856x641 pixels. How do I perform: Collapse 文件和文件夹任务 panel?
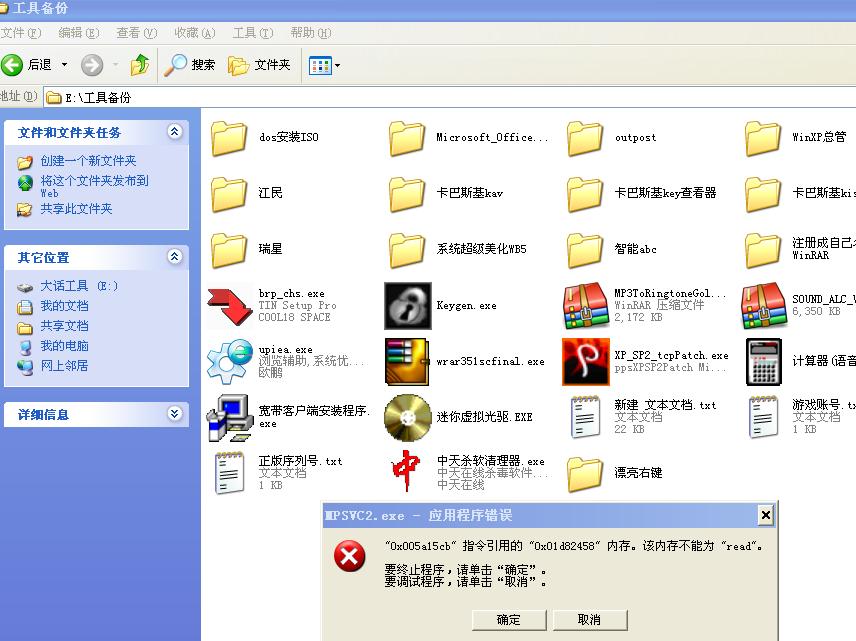(175, 132)
